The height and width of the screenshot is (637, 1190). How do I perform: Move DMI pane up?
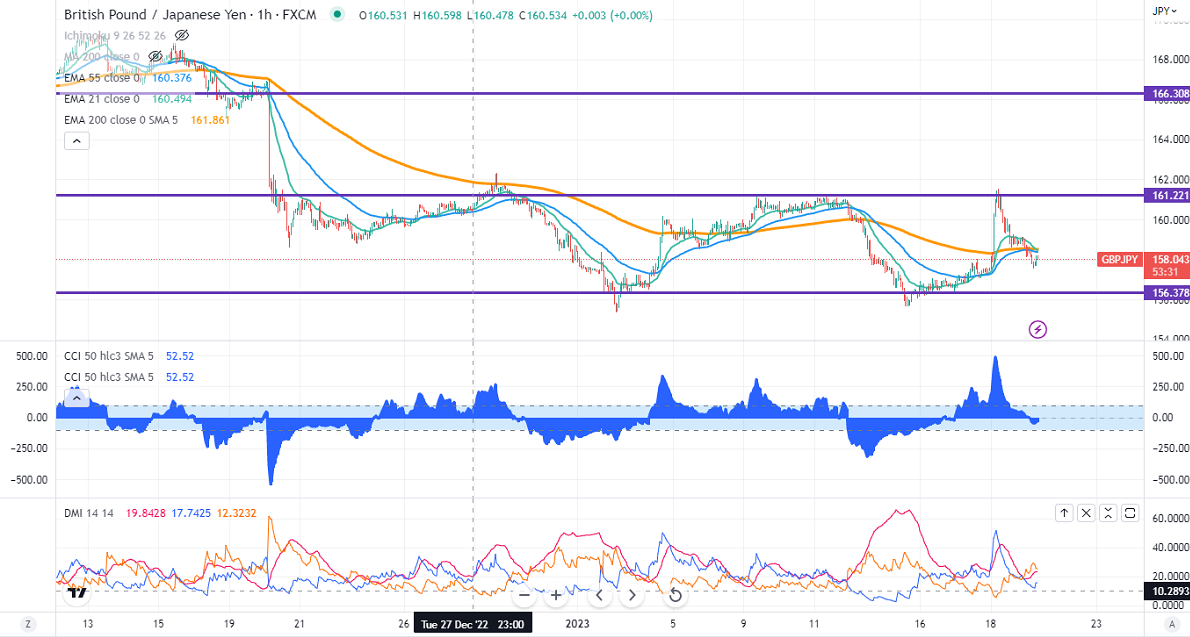pyautogui.click(x=1065, y=513)
